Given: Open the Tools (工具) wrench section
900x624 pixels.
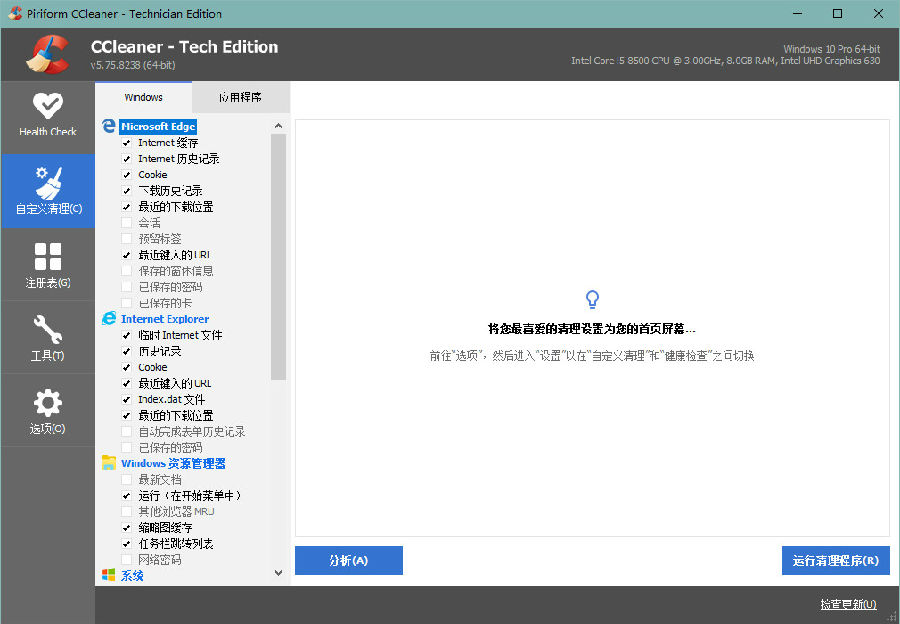Looking at the screenshot, I should [48, 338].
